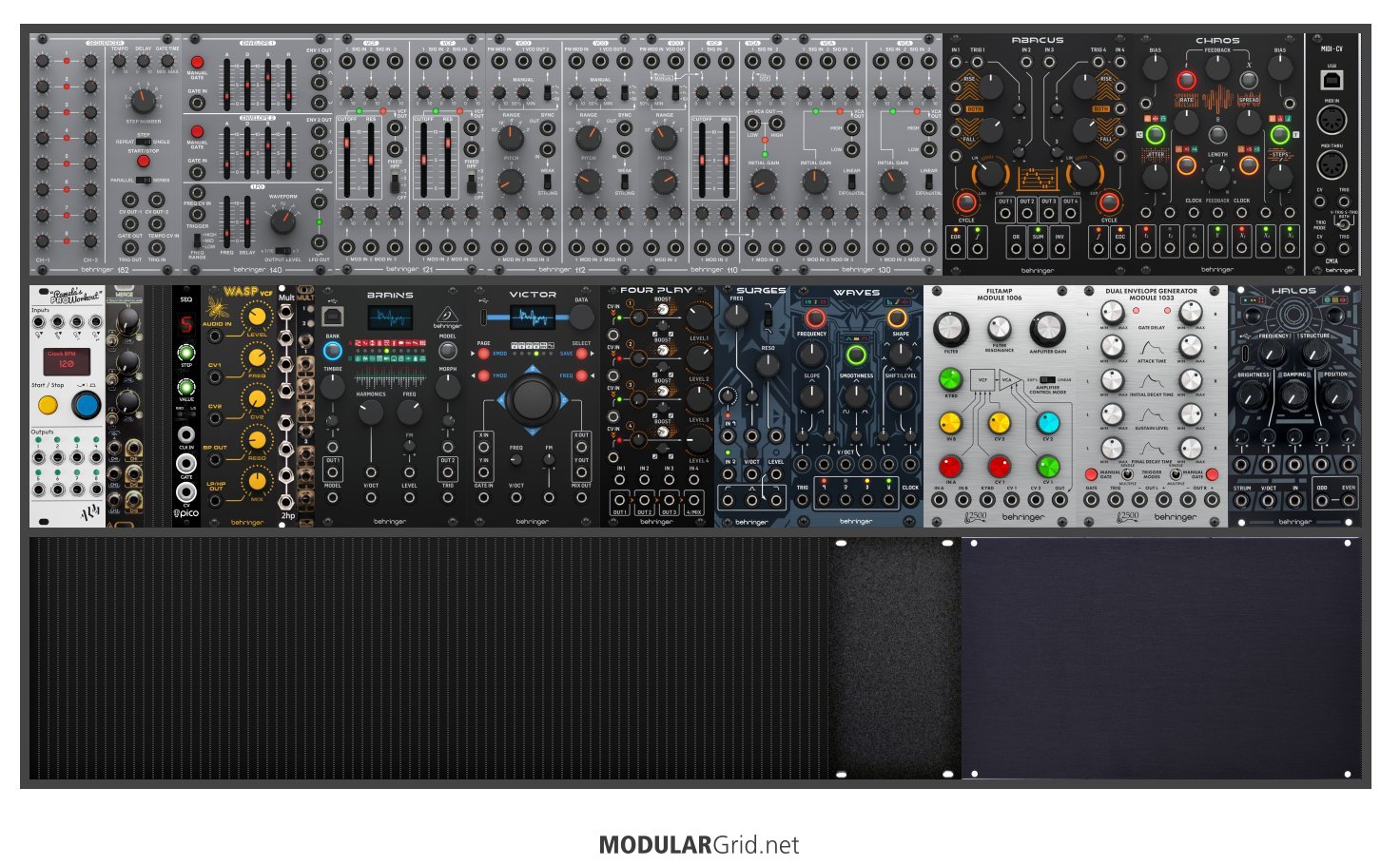Click the Gate Out jack on the 182 Sequencer
This screenshot has height=865, width=1400.
(130, 224)
